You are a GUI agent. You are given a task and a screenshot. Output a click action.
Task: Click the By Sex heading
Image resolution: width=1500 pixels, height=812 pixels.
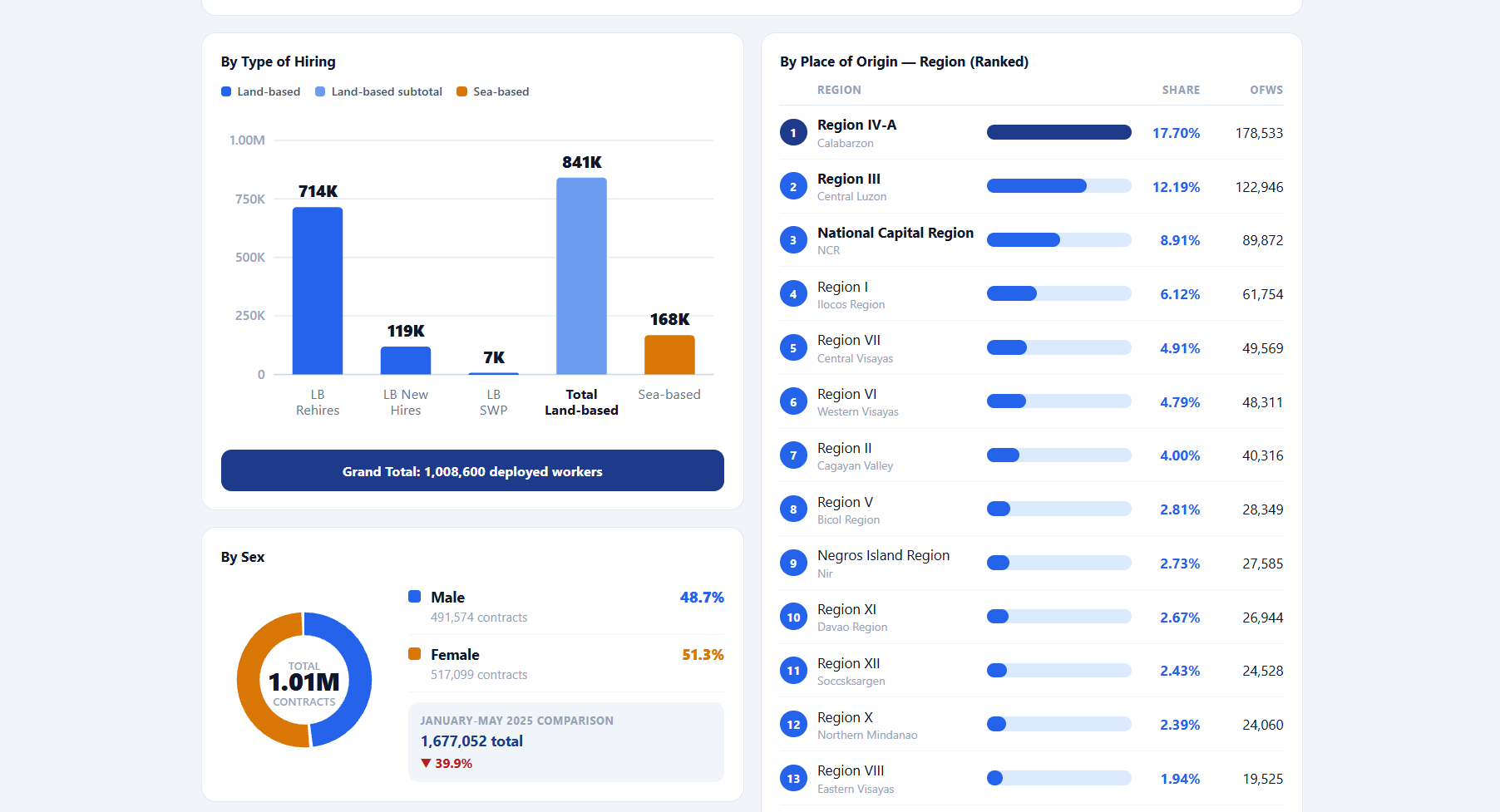pyautogui.click(x=243, y=557)
